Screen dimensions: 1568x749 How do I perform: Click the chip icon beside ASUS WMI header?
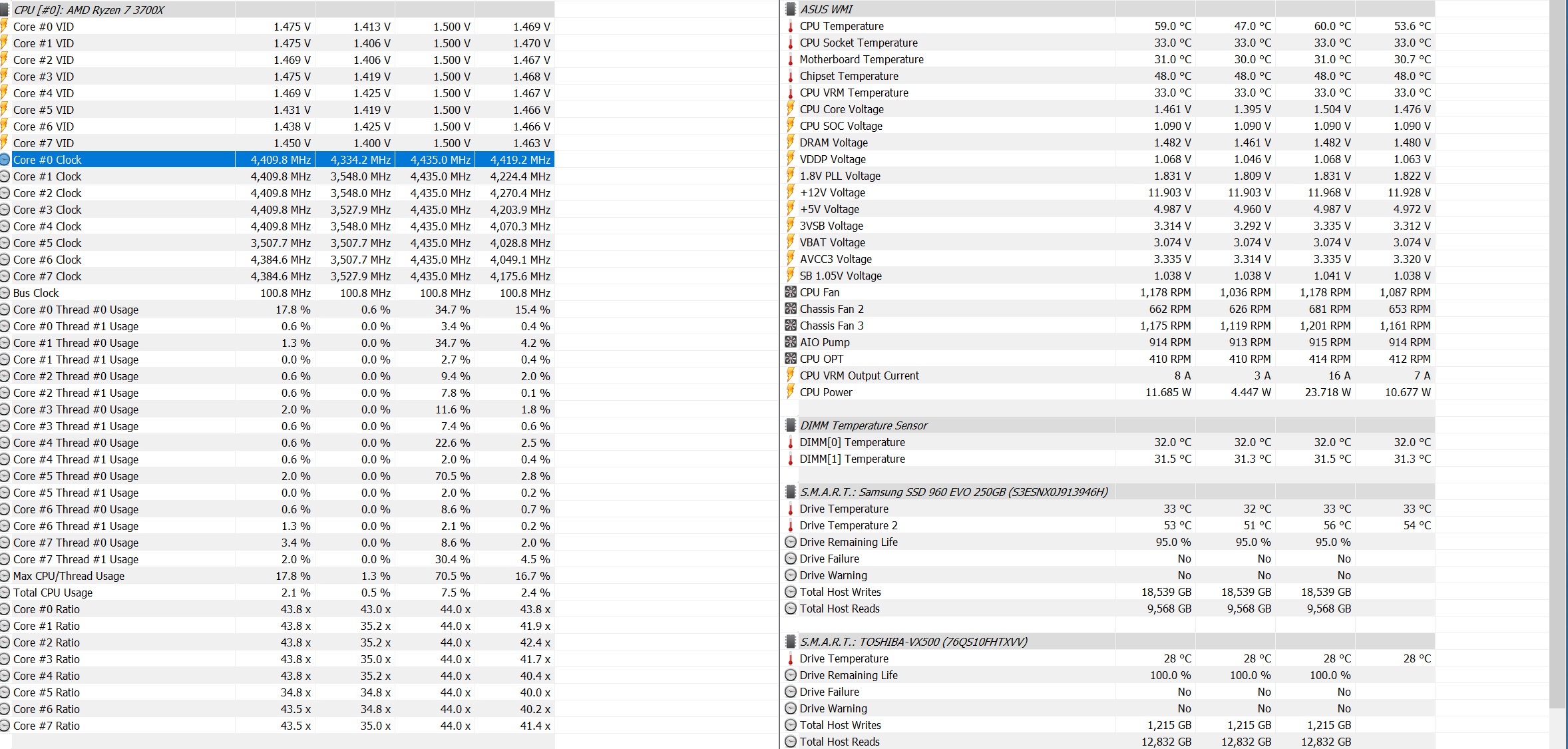coord(791,9)
